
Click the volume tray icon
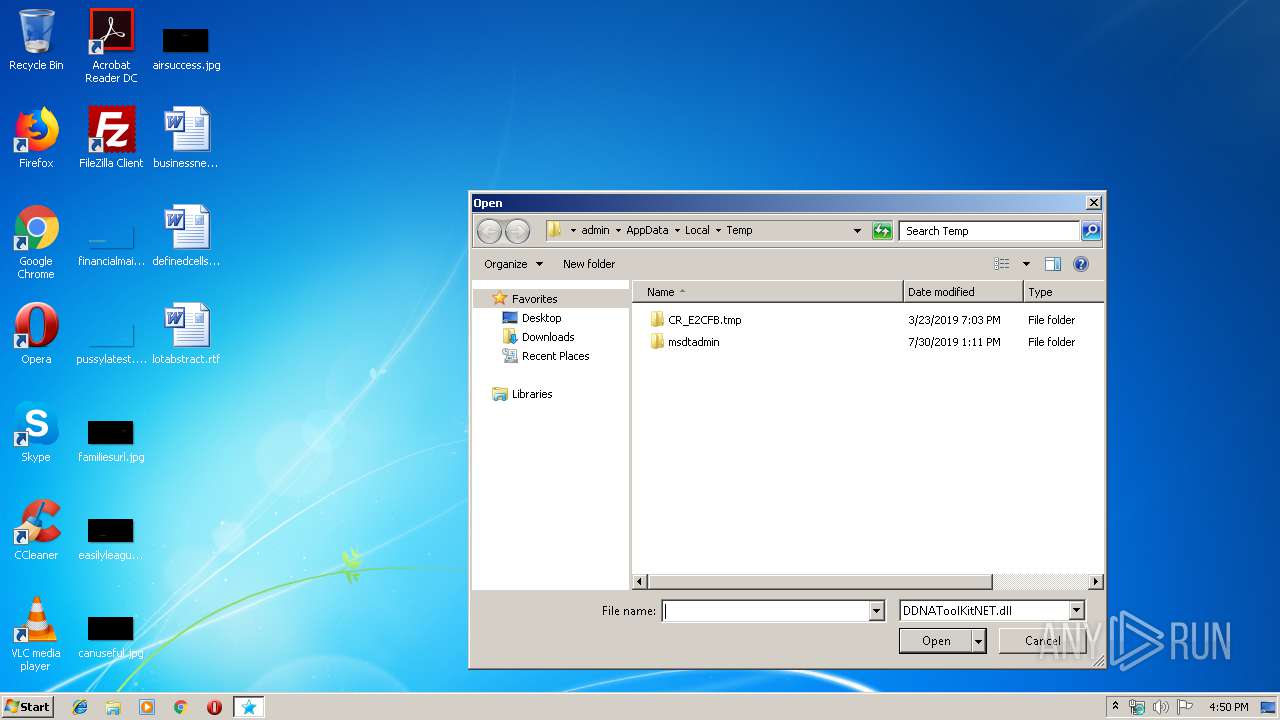(1161, 707)
